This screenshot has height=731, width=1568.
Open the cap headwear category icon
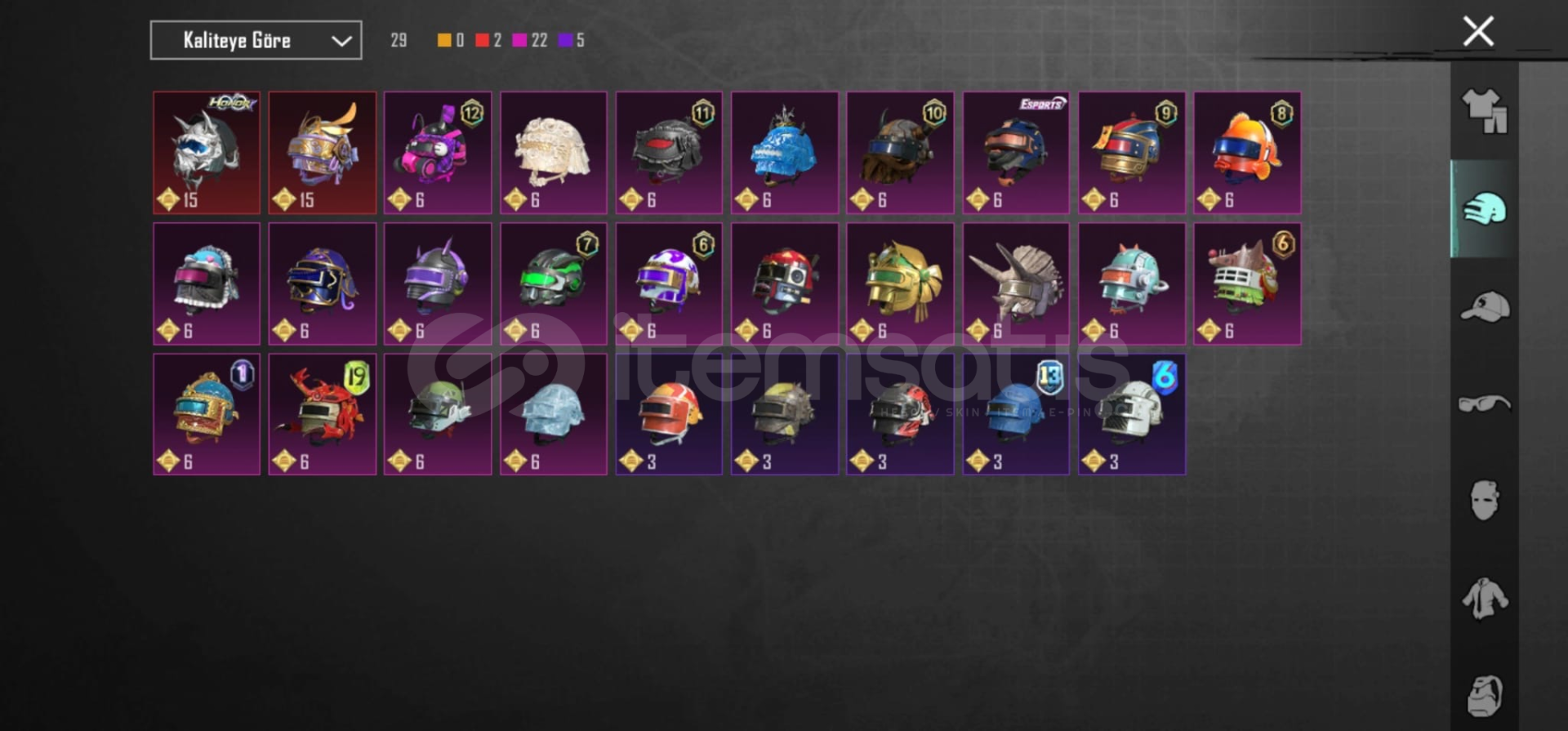click(x=1485, y=307)
